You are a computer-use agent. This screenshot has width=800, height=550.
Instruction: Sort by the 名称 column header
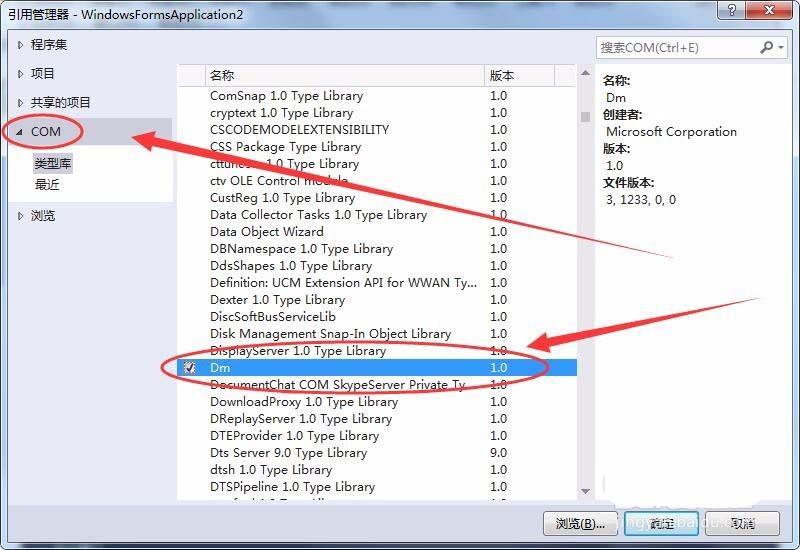point(345,76)
